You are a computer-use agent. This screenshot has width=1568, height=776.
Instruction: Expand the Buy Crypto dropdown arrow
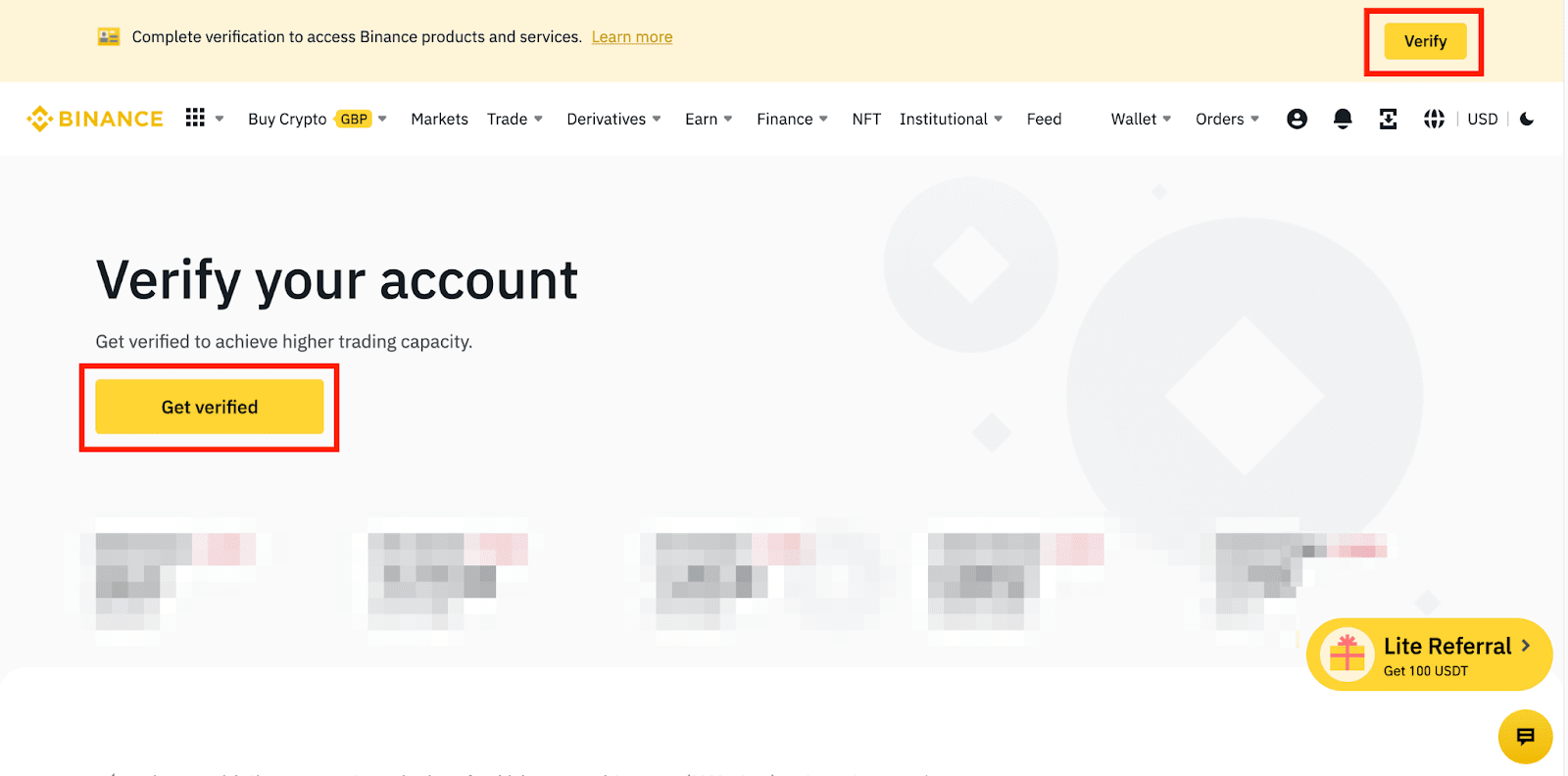click(382, 119)
